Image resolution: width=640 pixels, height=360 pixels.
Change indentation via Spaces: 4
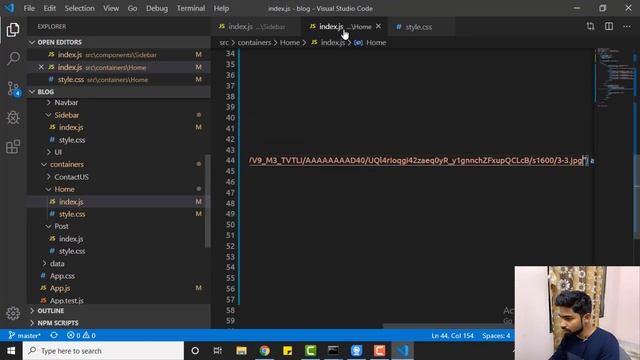496,336
